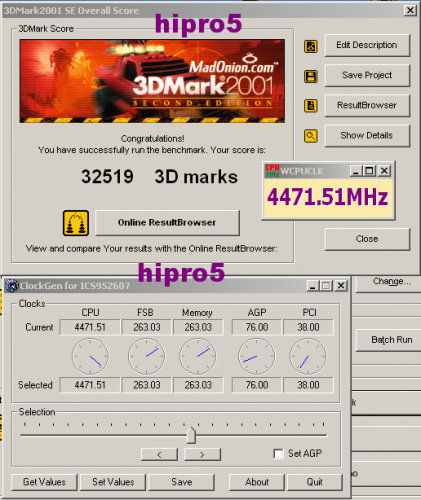Click the PCI clock dial gauge

point(308,356)
